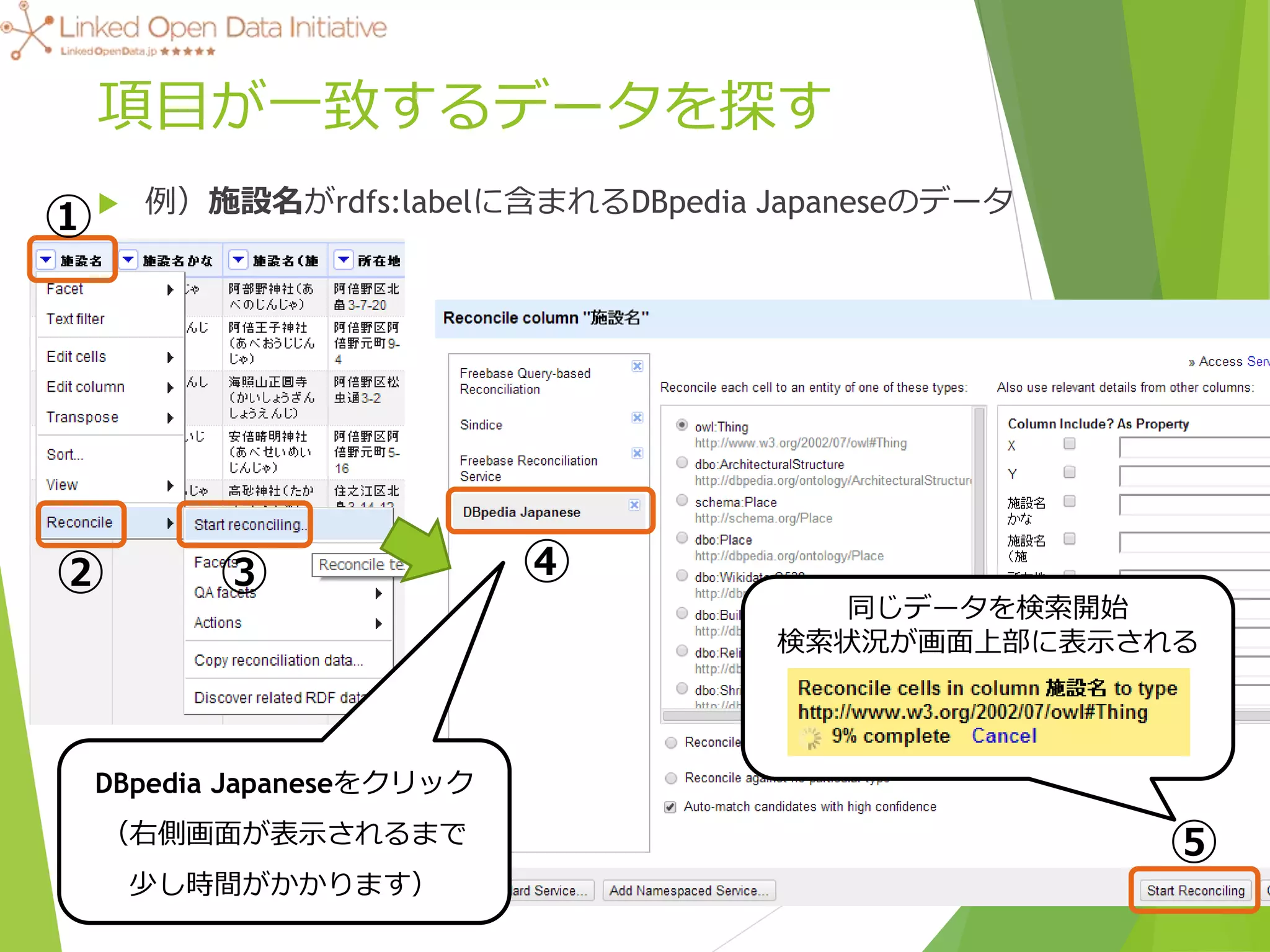Select the dbo:Rel… type radio button
Image resolution: width=1270 pixels, height=952 pixels.
682,651
